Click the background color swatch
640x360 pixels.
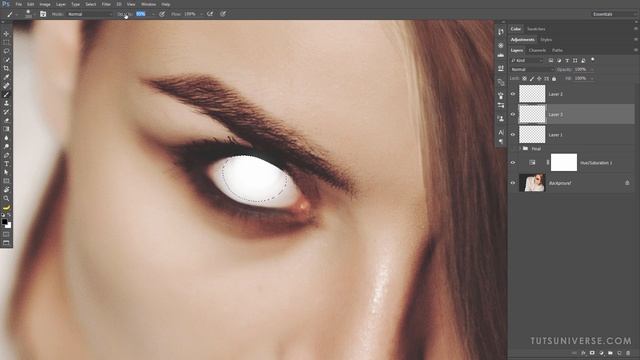9,225
